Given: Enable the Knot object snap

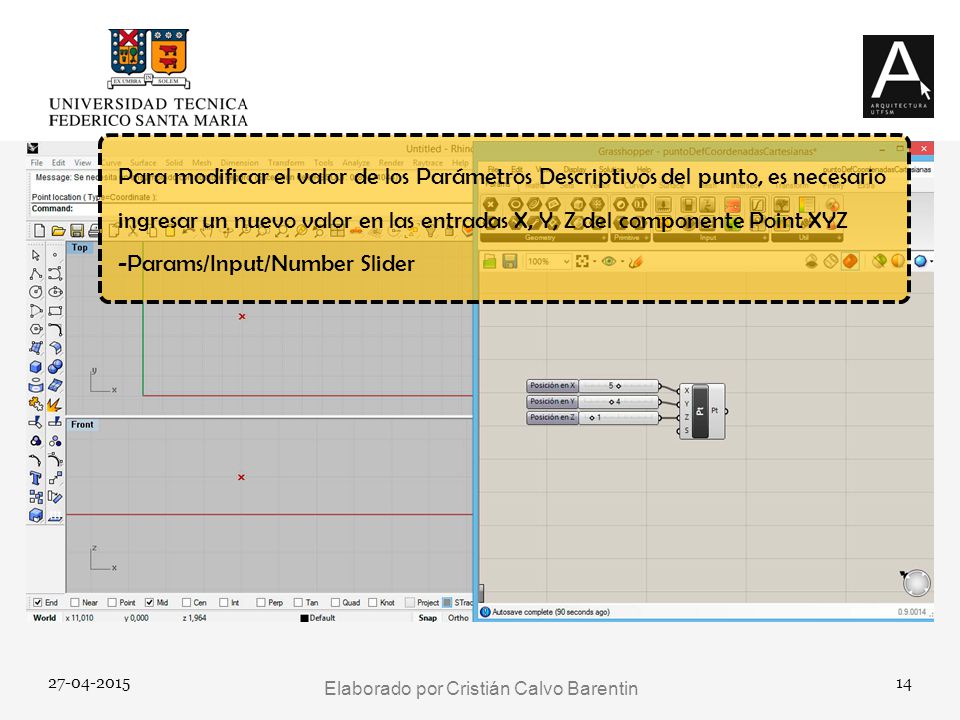Looking at the screenshot, I should click(x=372, y=602).
